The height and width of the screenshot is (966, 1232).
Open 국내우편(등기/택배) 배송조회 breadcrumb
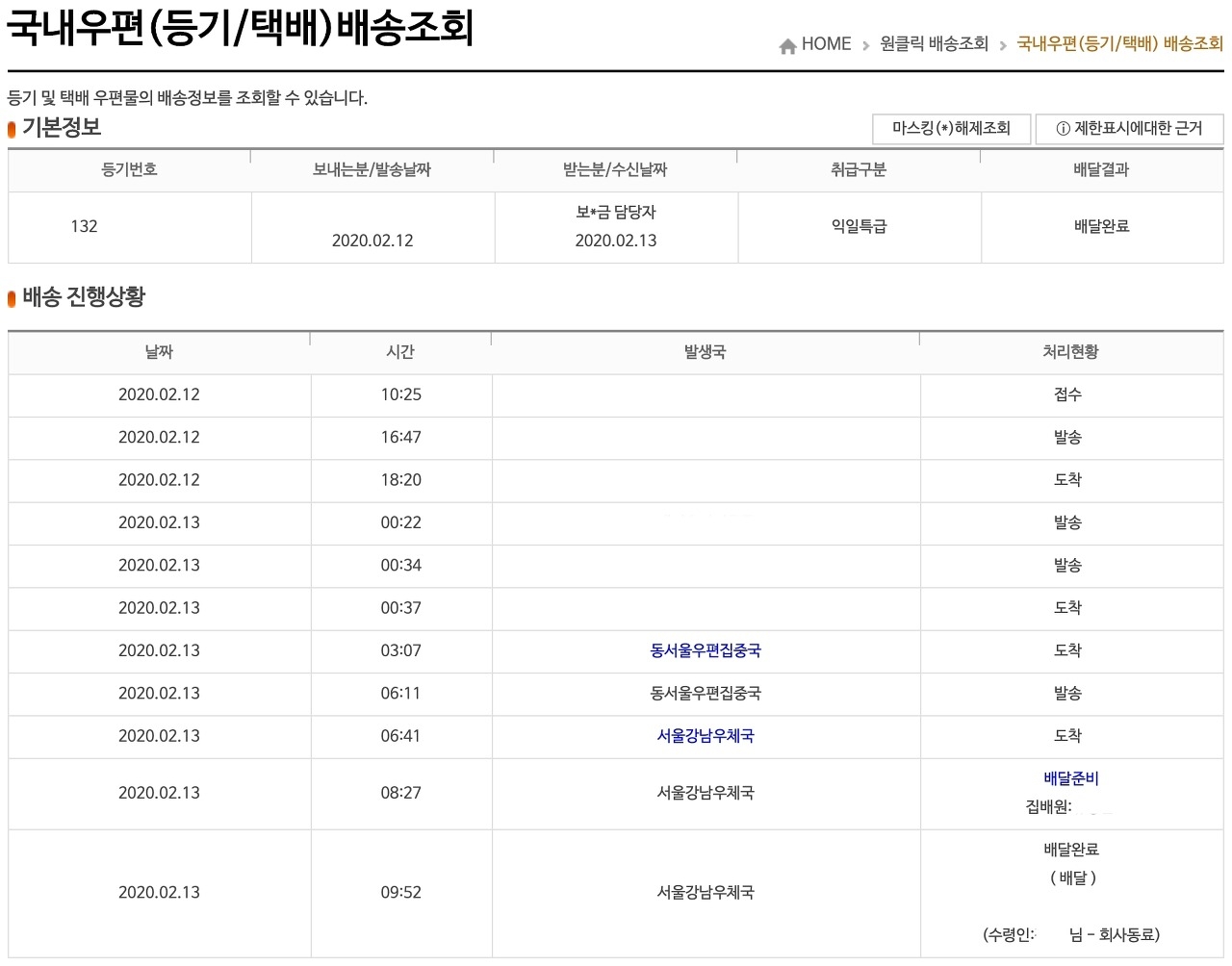click(x=1120, y=44)
